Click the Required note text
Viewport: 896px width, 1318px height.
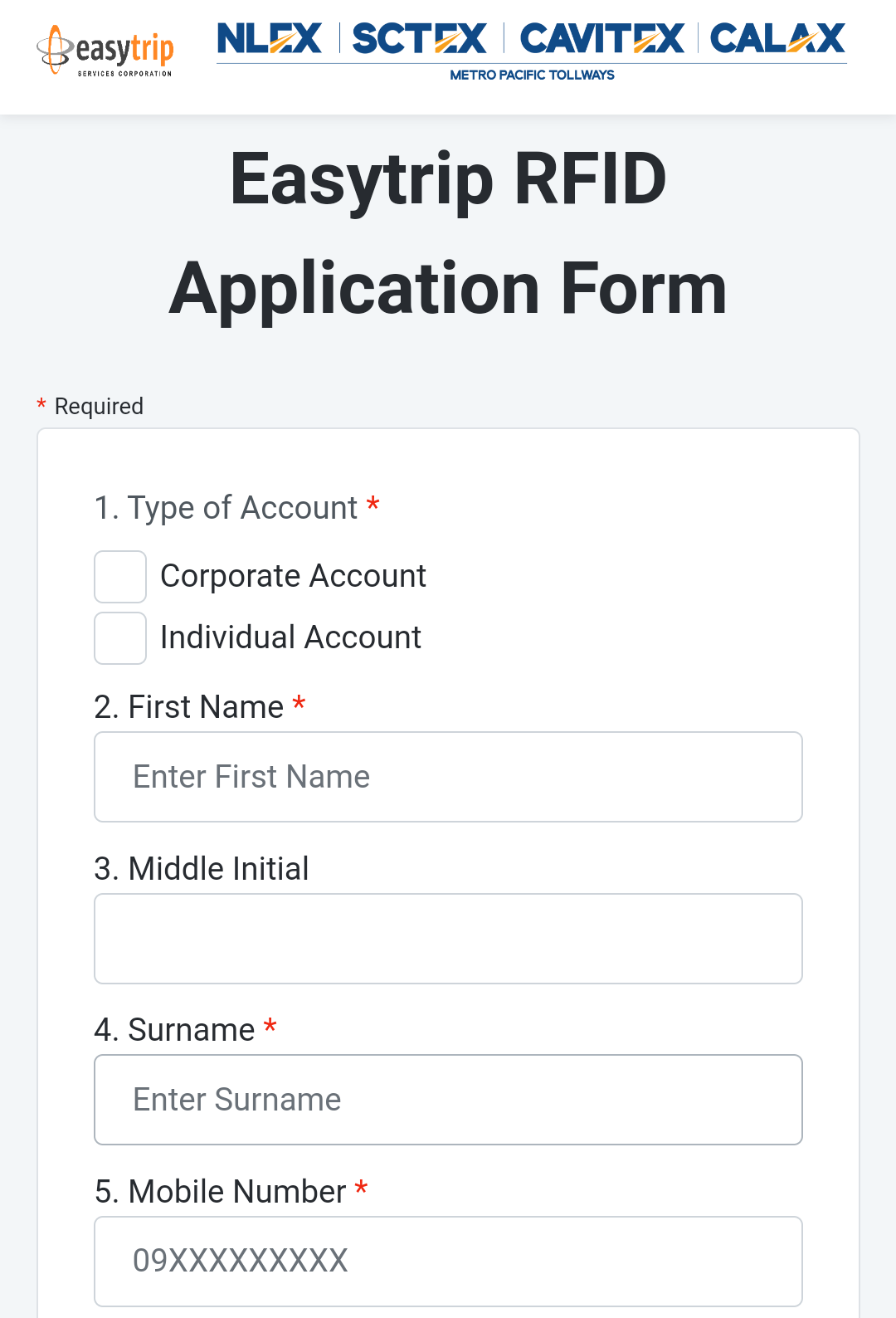(99, 407)
